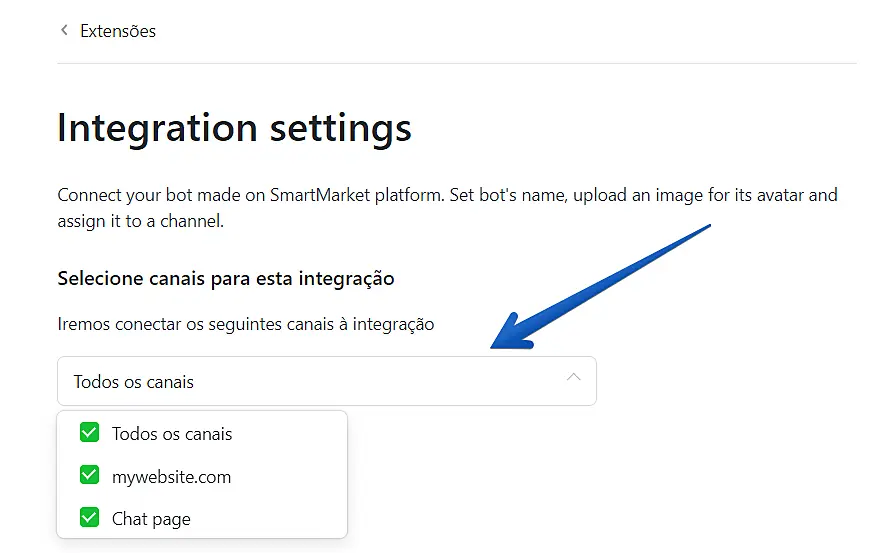Click the words assign it to a channel

tap(140, 221)
